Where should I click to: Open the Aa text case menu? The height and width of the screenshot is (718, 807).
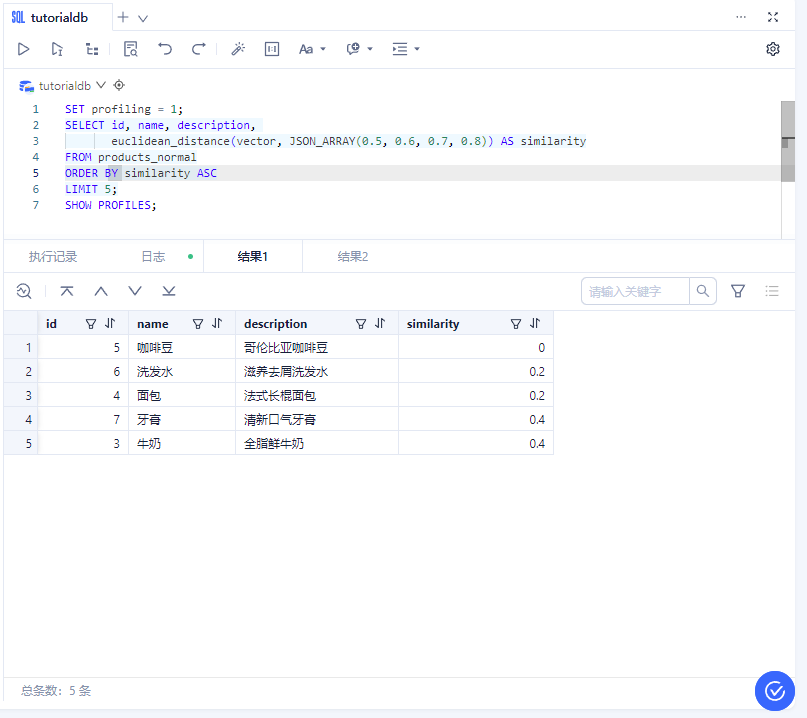[312, 49]
